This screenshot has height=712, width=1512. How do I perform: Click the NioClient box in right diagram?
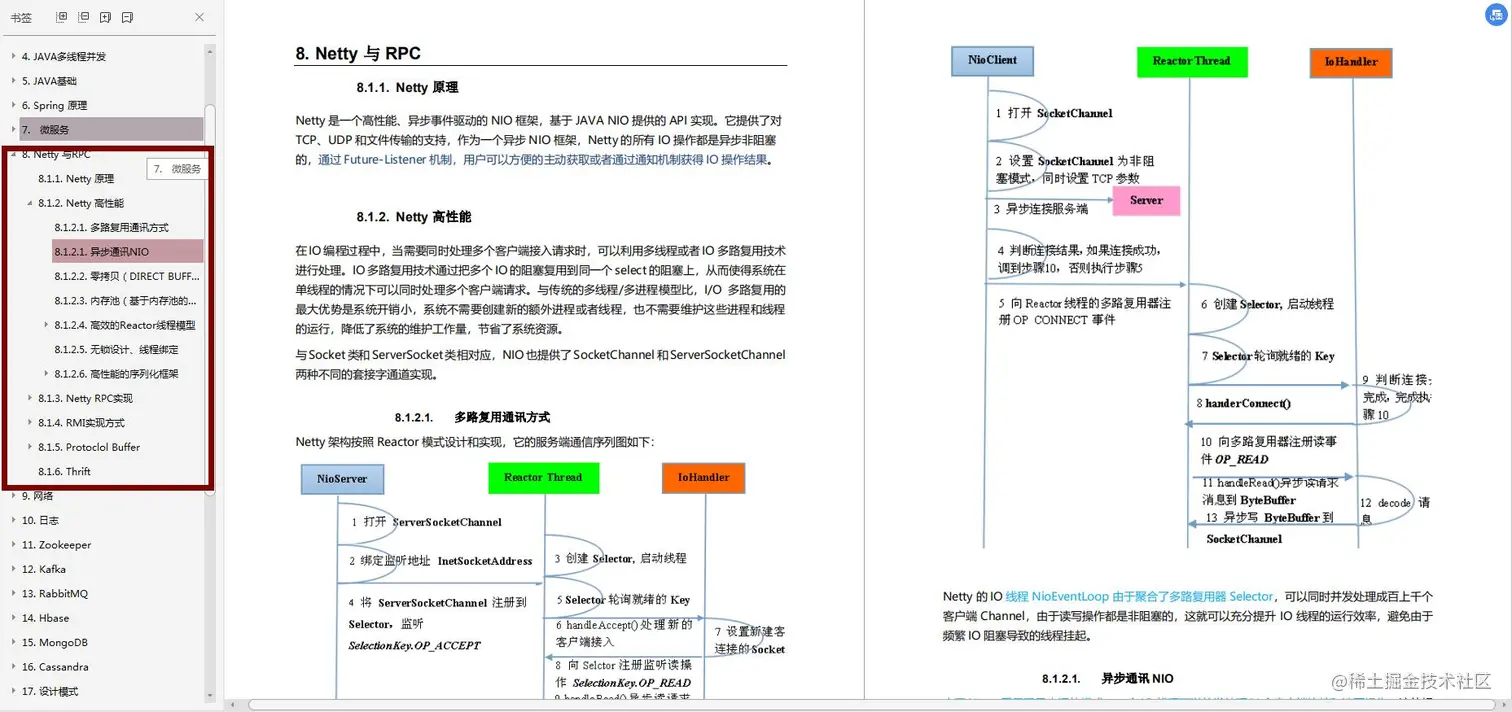[992, 61]
